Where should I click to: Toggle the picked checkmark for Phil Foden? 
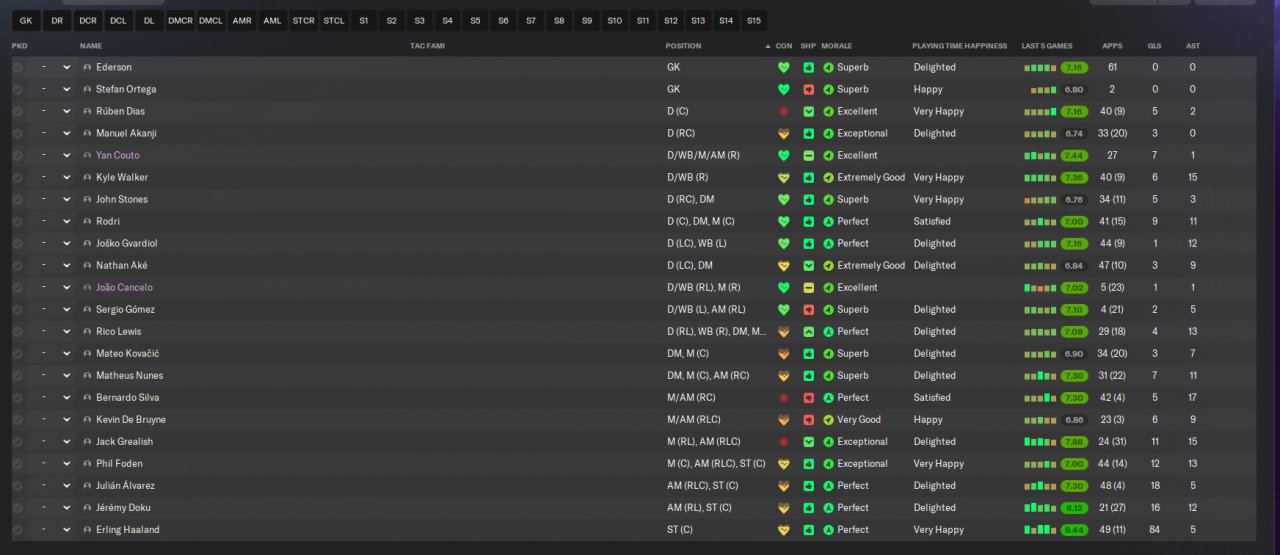(x=17, y=463)
